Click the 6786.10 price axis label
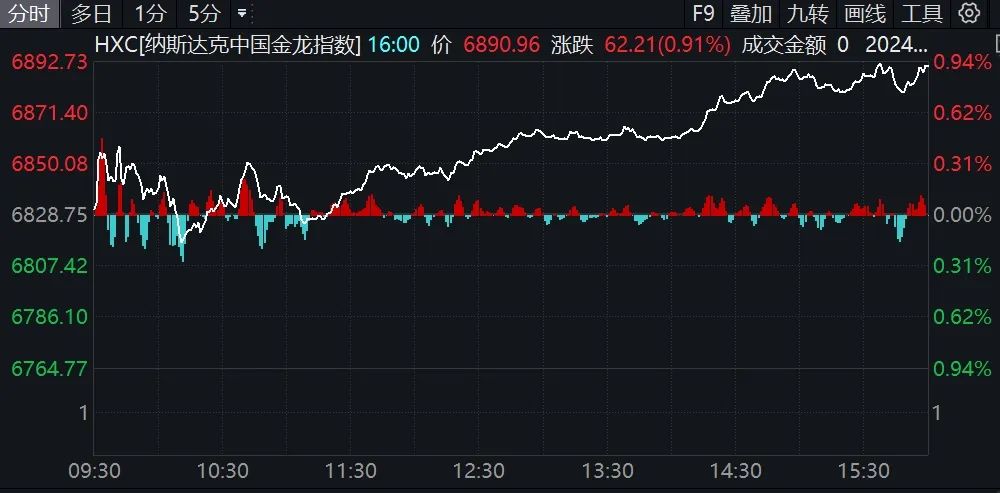The height and width of the screenshot is (493, 1000). (x=49, y=317)
